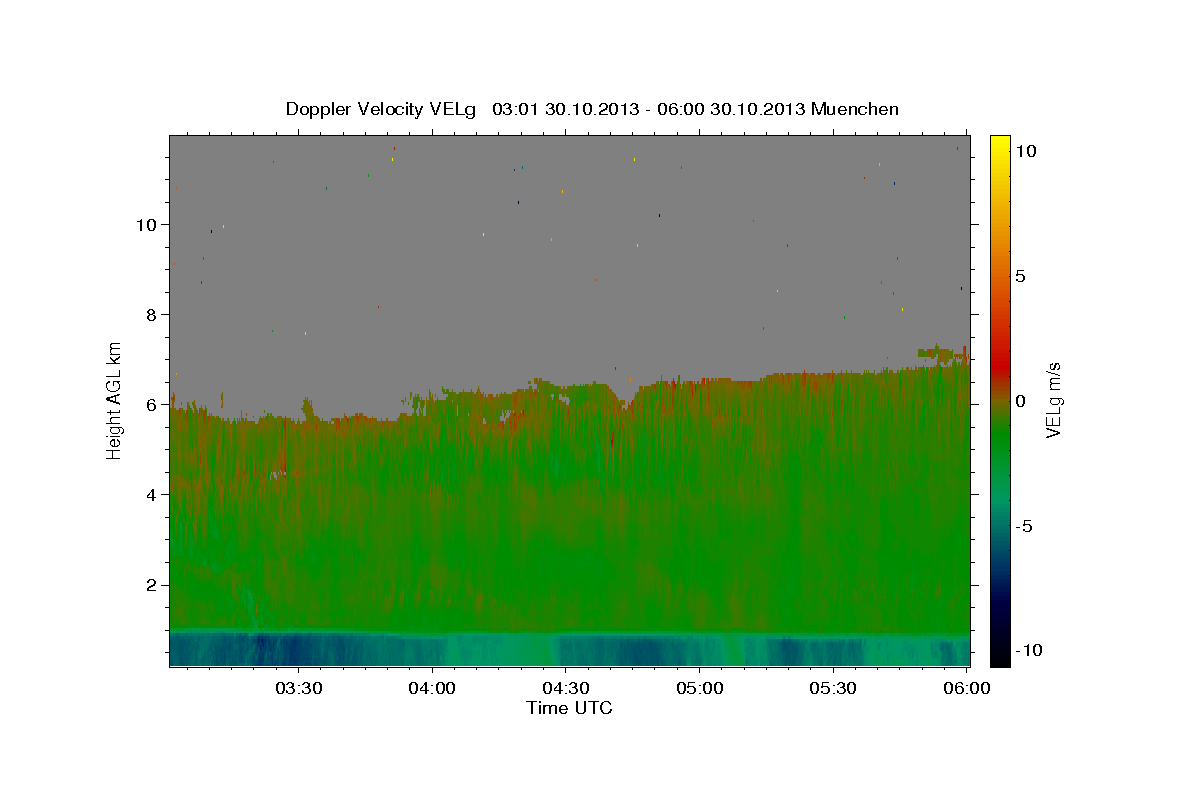Click the height tick label 10

click(x=146, y=225)
